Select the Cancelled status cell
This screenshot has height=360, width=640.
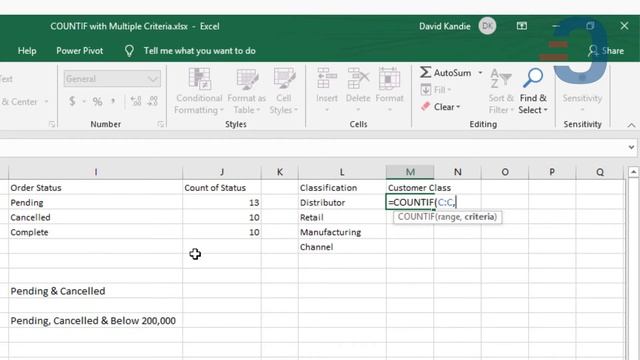click(96, 217)
